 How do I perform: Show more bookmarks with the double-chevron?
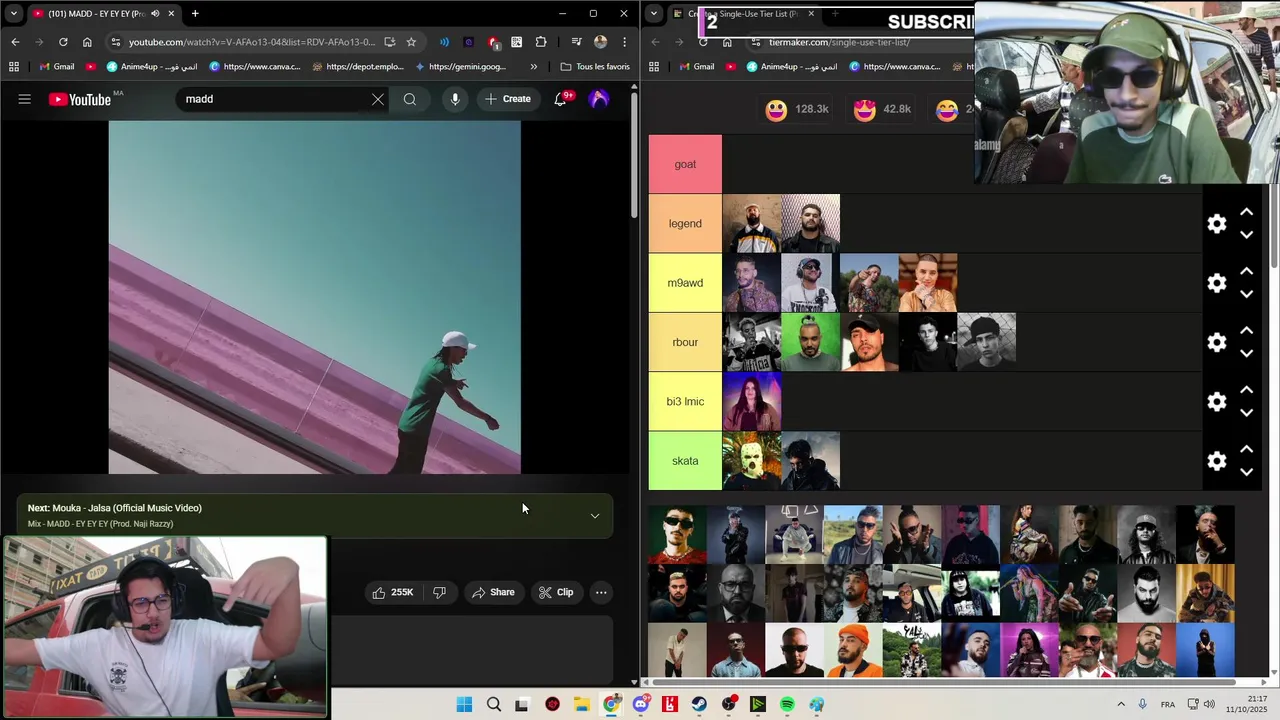pos(534,67)
